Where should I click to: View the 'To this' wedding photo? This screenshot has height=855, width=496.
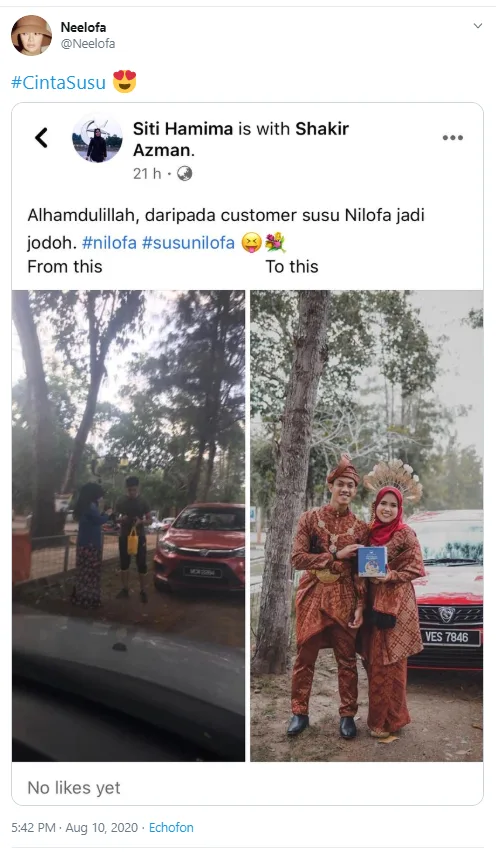[366, 525]
